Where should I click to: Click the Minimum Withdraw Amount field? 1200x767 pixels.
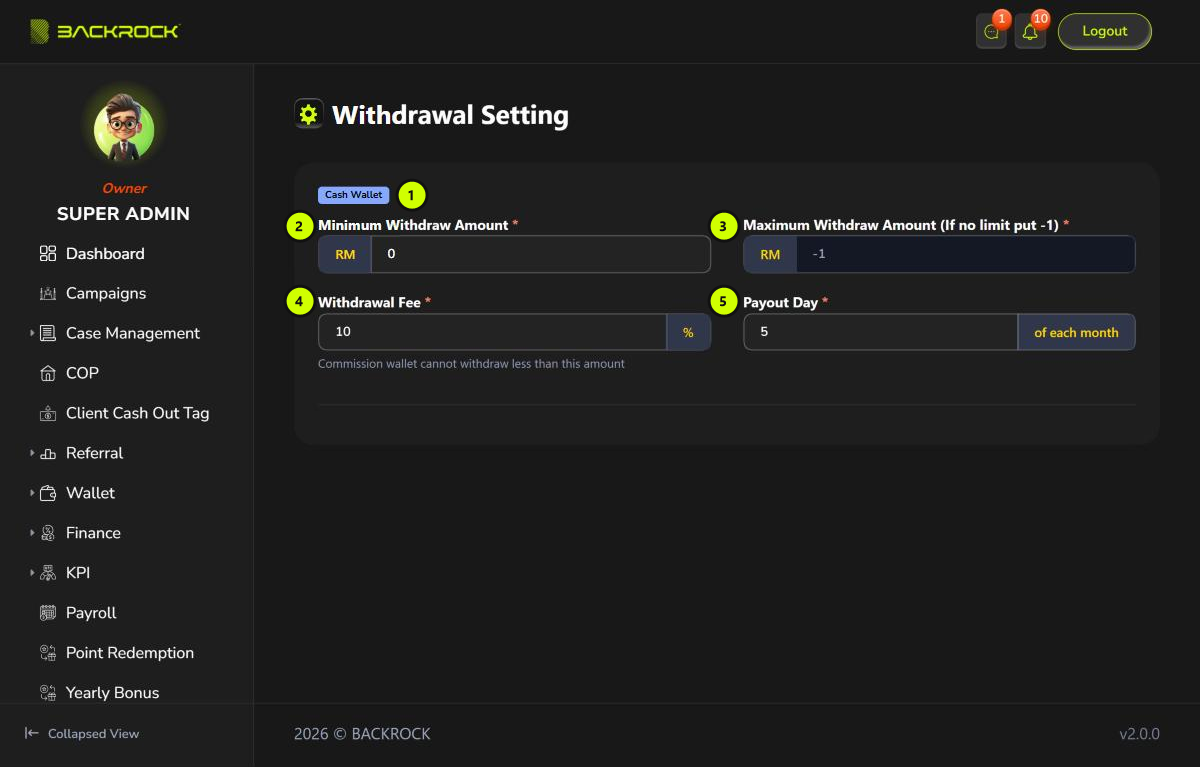point(540,254)
